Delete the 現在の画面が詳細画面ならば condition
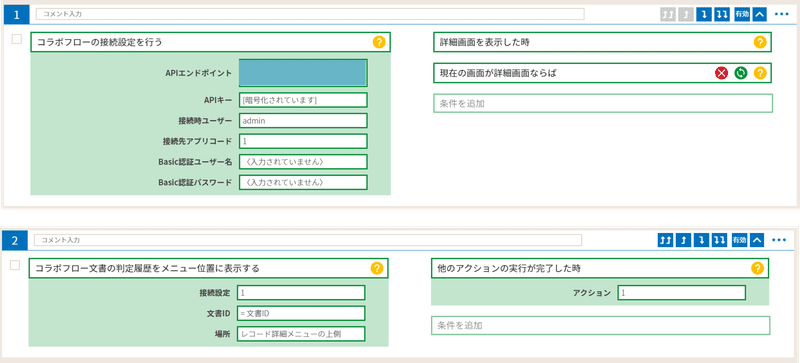This screenshot has height=363, width=800. 721,73
